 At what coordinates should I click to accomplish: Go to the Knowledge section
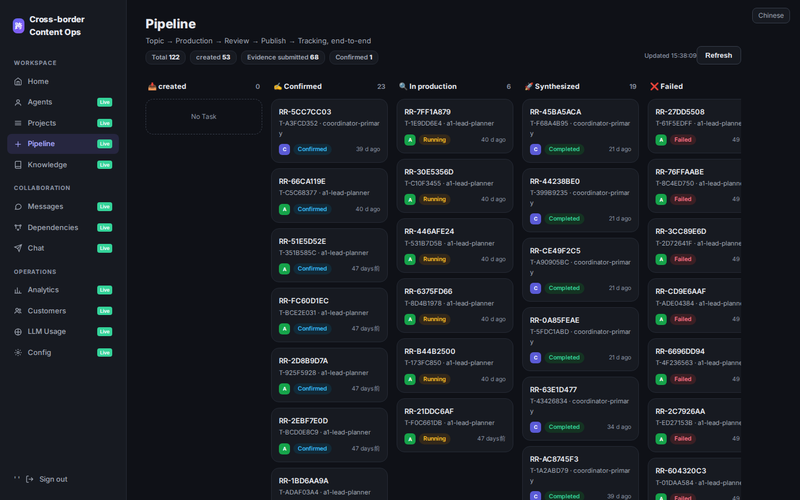click(63, 165)
